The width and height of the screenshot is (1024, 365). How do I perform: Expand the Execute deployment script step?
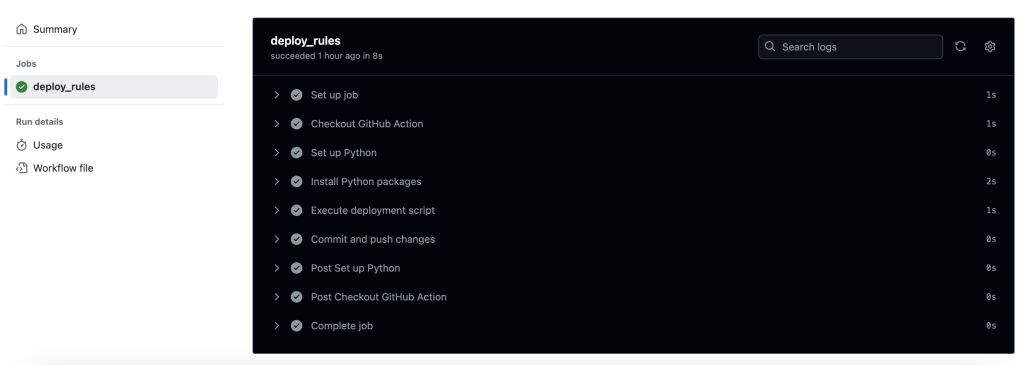click(277, 210)
